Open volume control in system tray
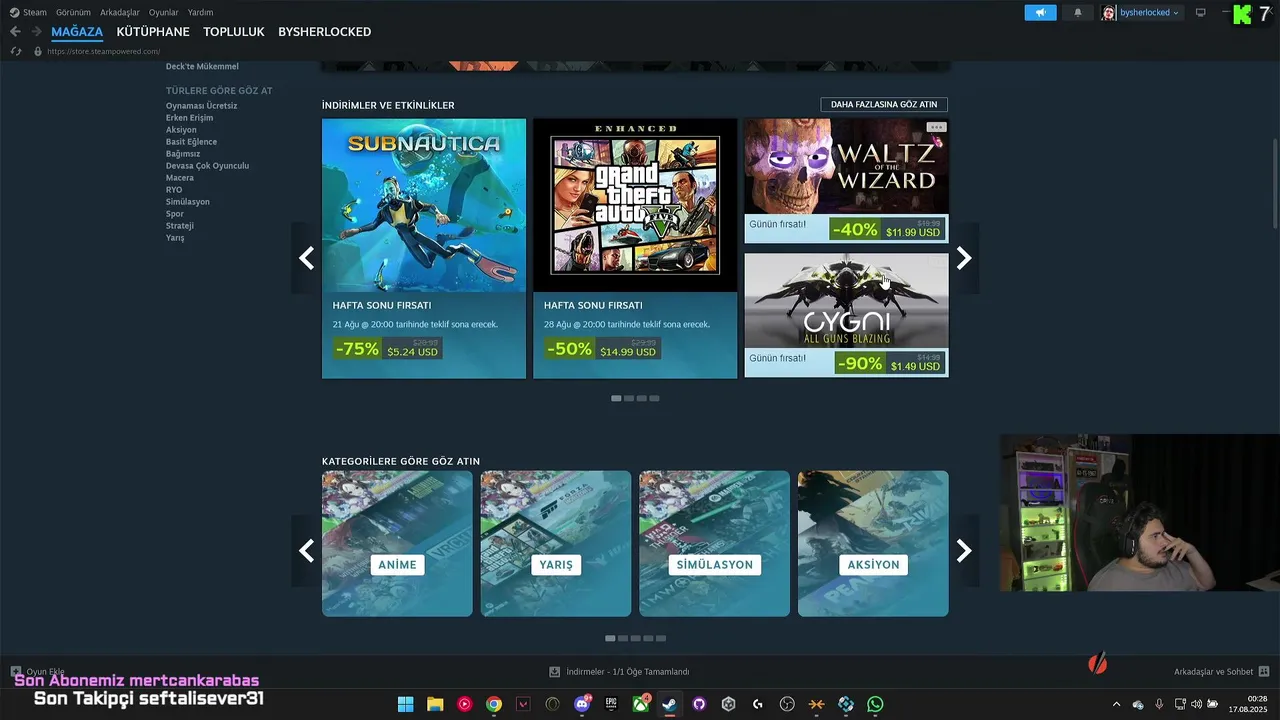The width and height of the screenshot is (1280, 720). coord(1197,704)
